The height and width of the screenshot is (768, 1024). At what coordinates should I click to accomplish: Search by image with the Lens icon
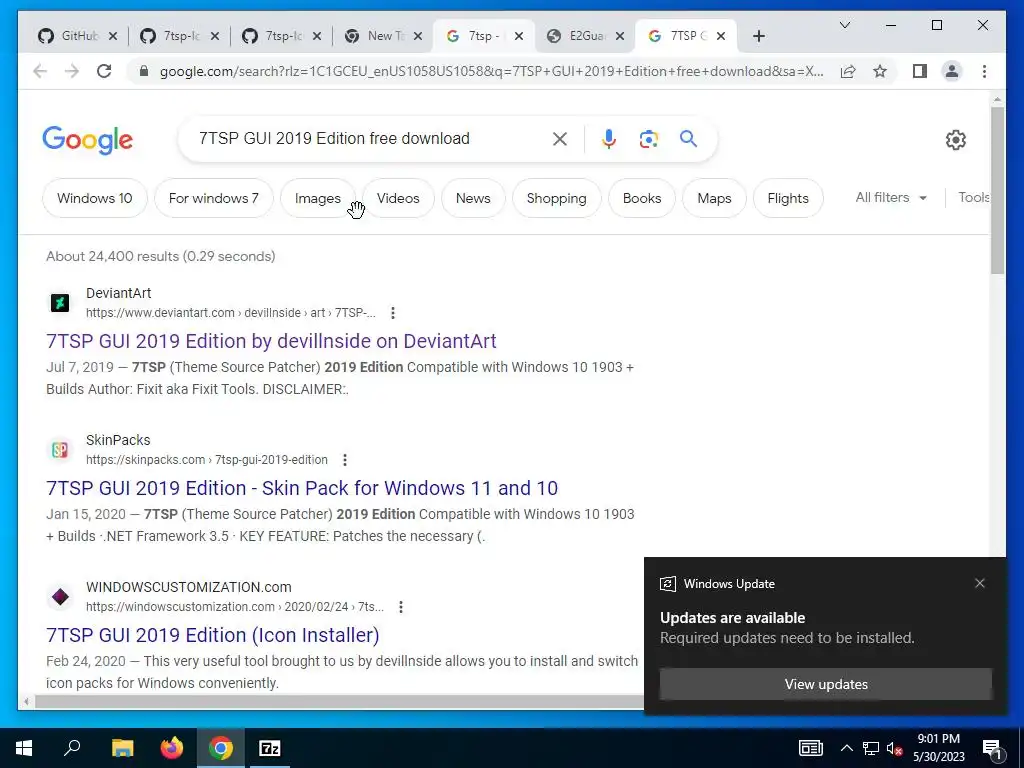(x=648, y=138)
